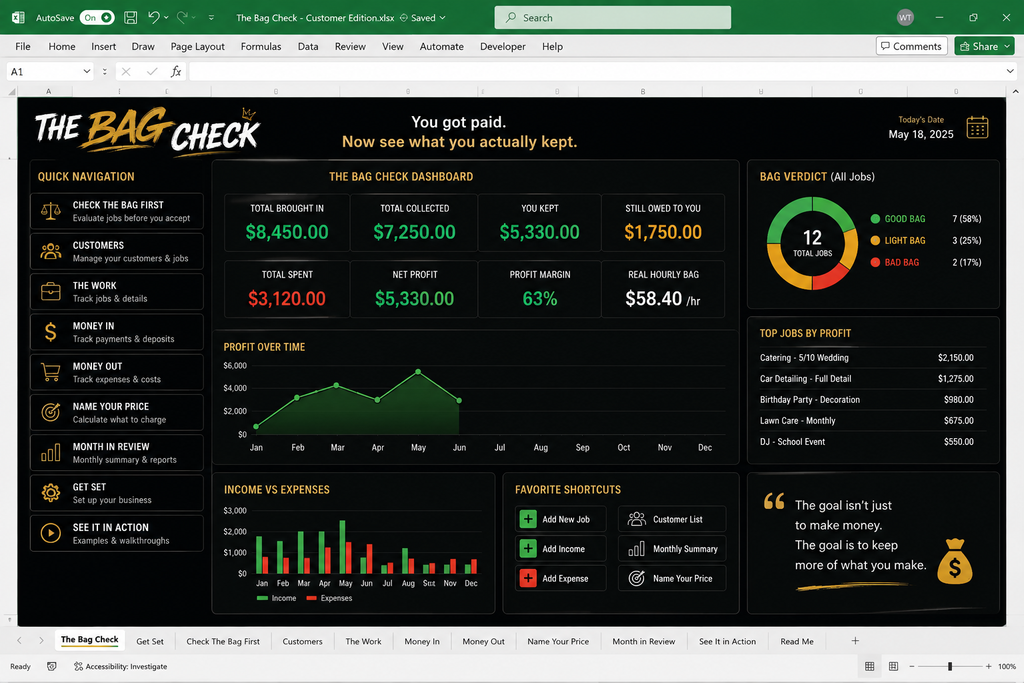Click next sheet navigation arrow
Screen dimensions: 1024x683
[x=41, y=641]
